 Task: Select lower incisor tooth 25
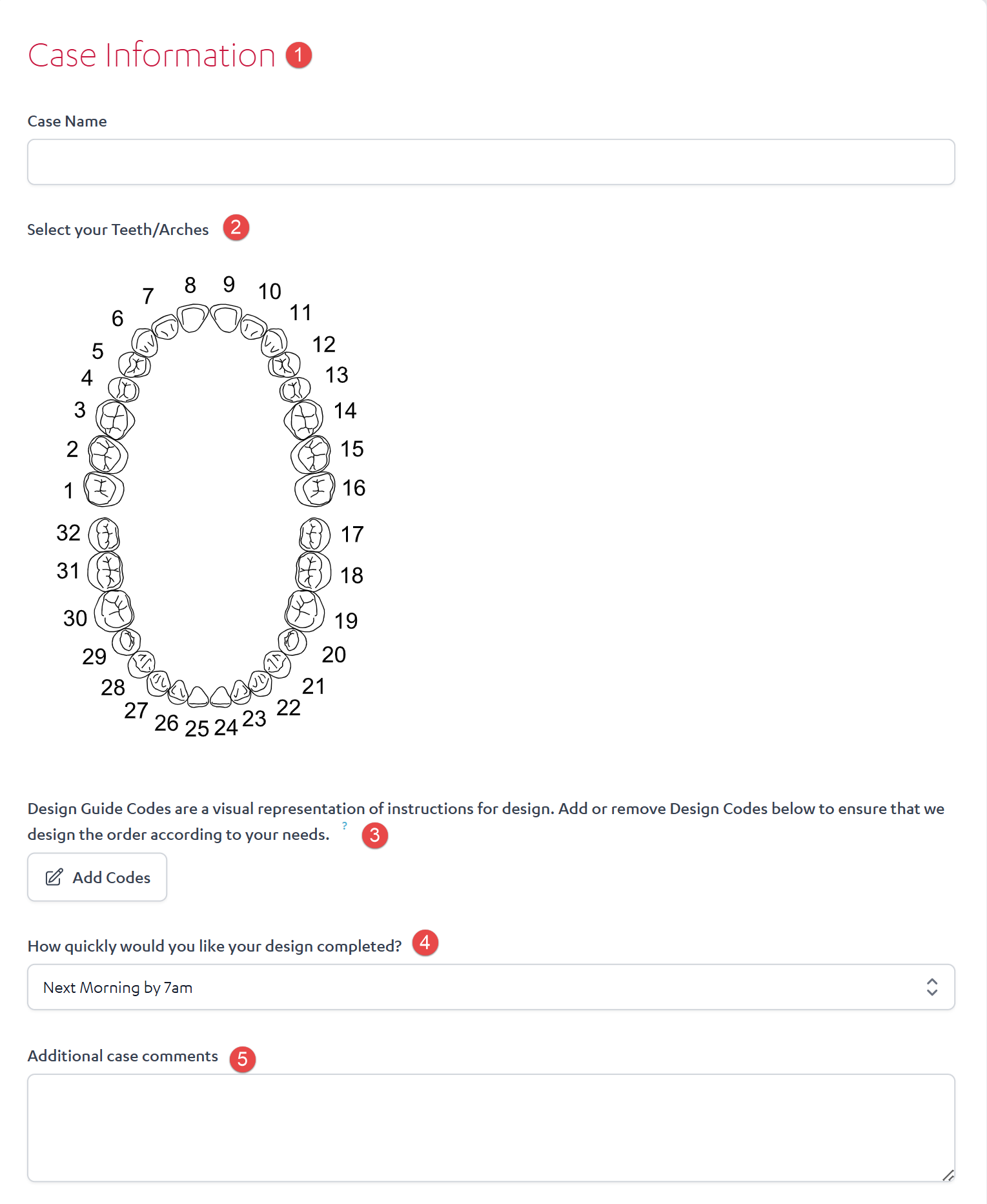198,697
